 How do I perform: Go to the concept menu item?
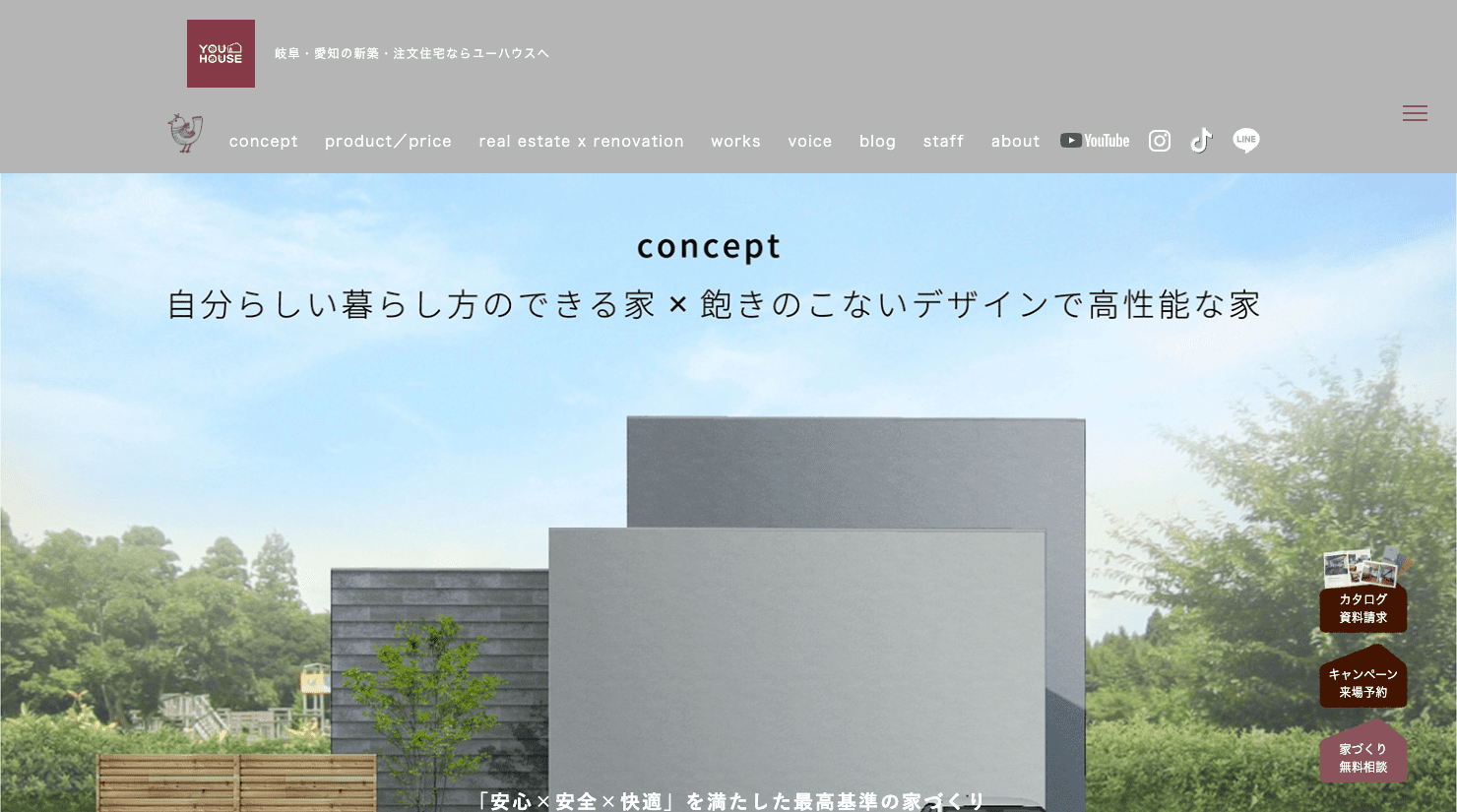pyautogui.click(x=263, y=142)
